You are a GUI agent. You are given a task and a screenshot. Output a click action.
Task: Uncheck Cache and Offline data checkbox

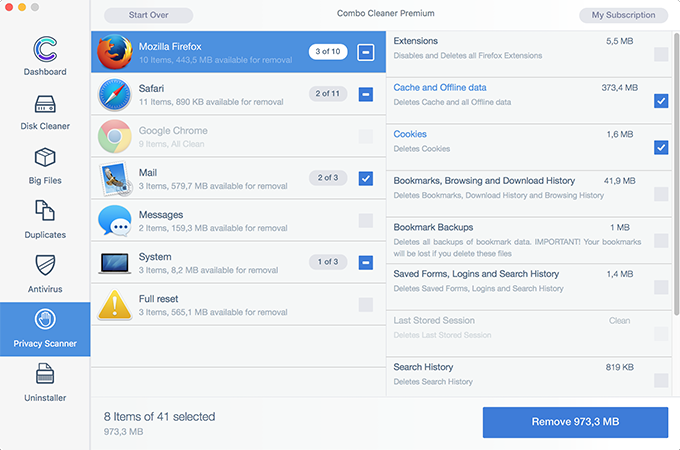pos(661,101)
